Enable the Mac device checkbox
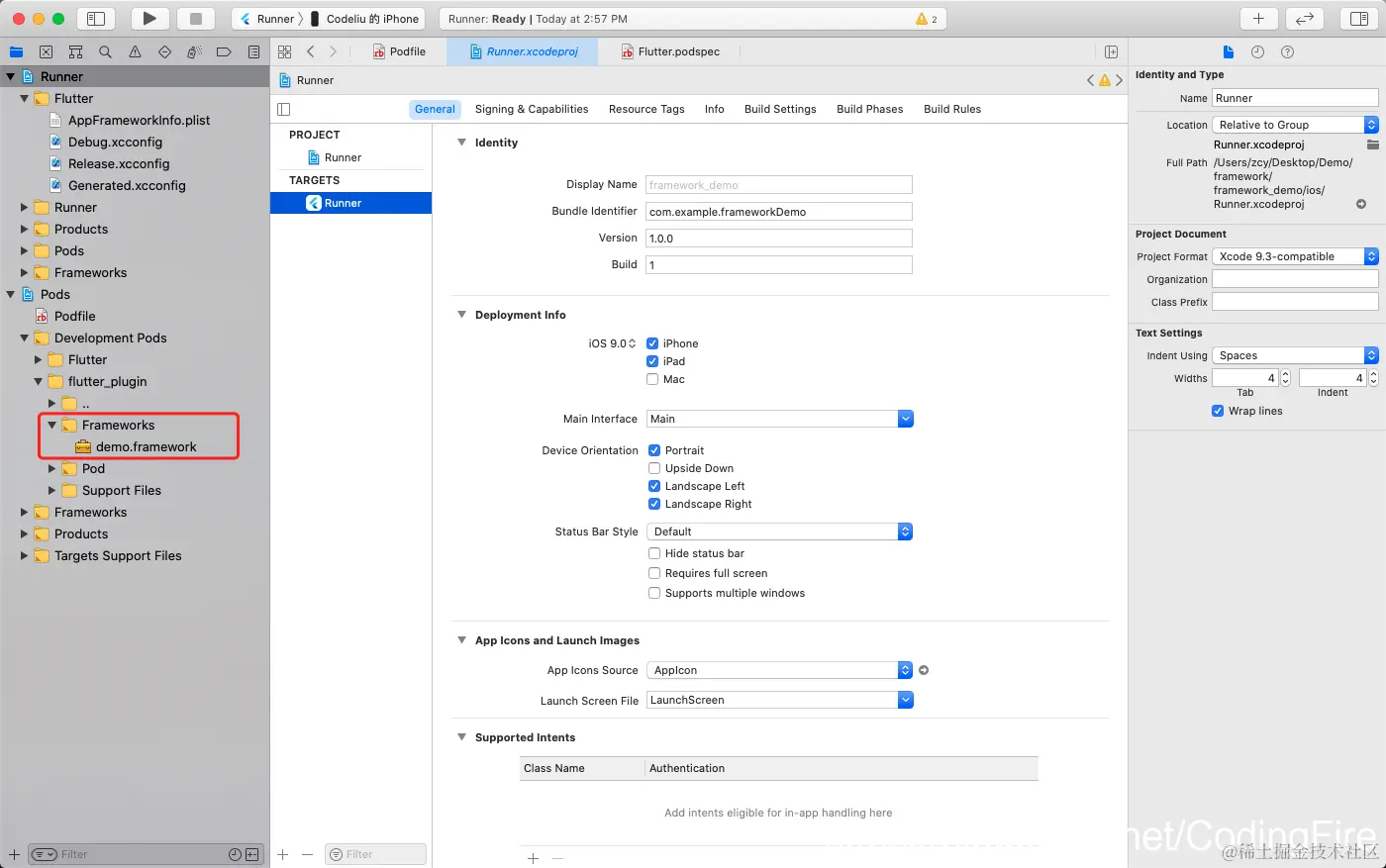The height and width of the screenshot is (868, 1386). [x=652, y=379]
